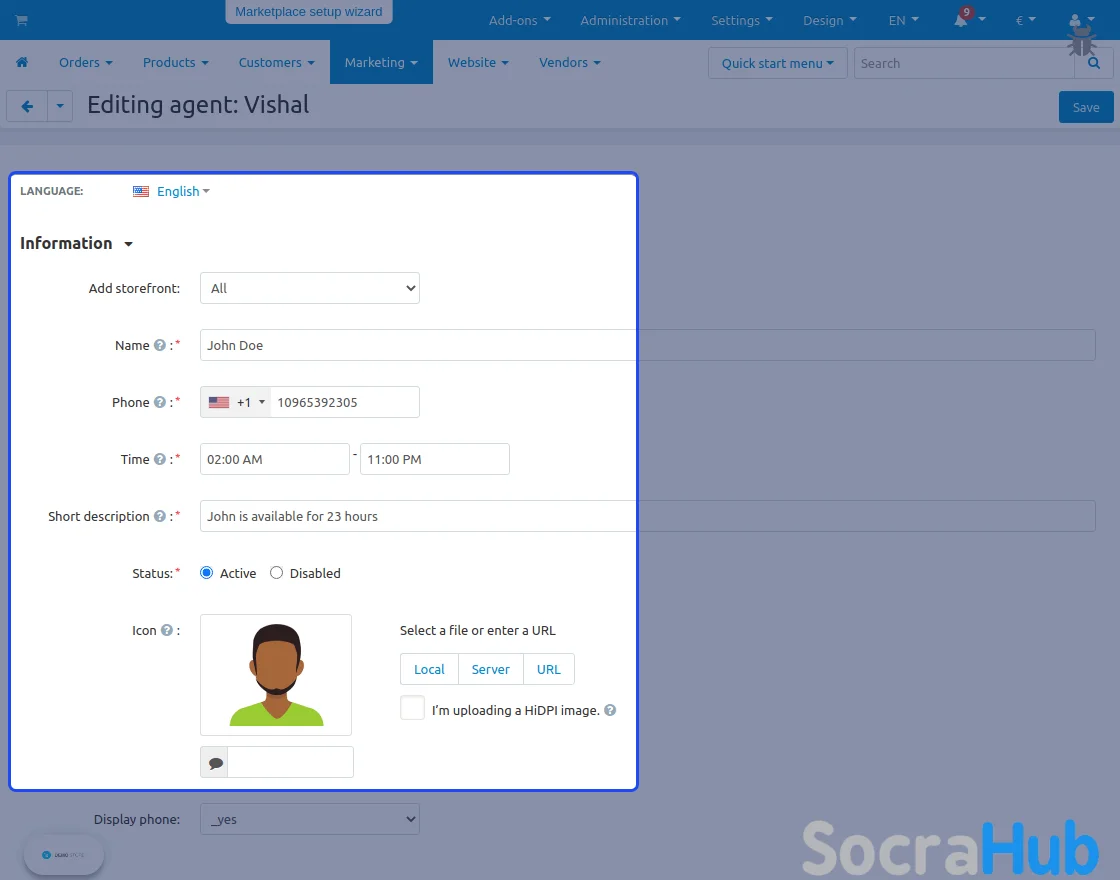Open the Design menu
The height and width of the screenshot is (880, 1120).
coord(829,20)
